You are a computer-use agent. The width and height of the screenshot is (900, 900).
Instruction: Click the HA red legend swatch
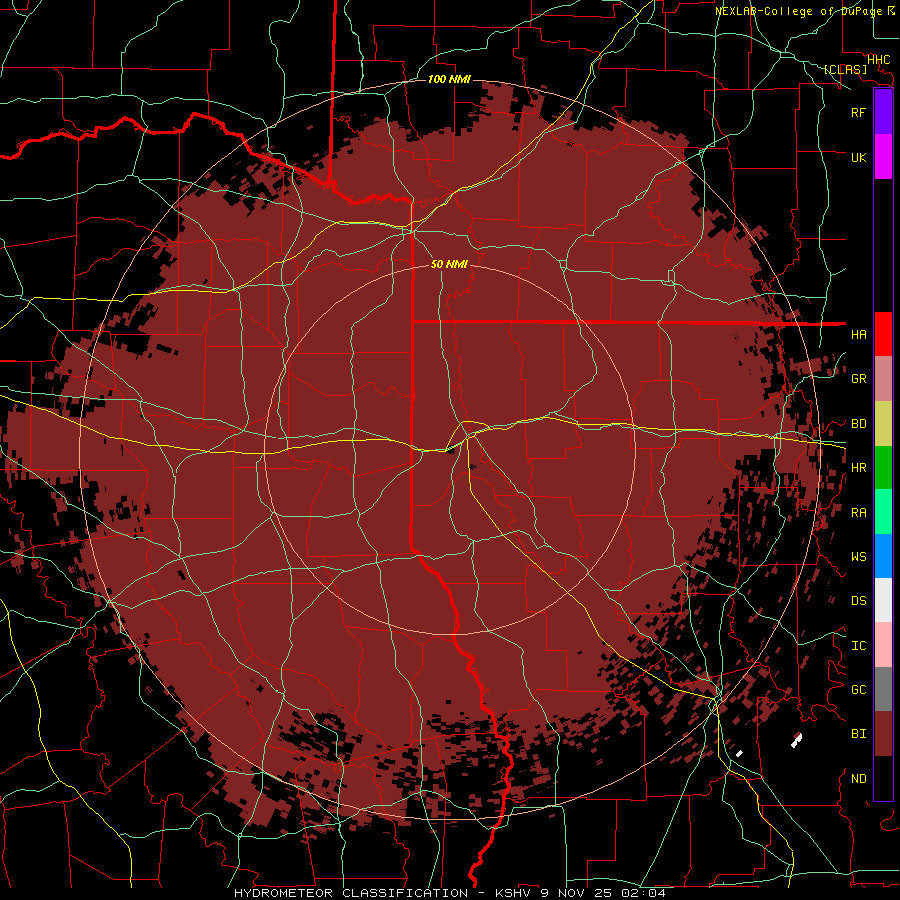coord(883,334)
